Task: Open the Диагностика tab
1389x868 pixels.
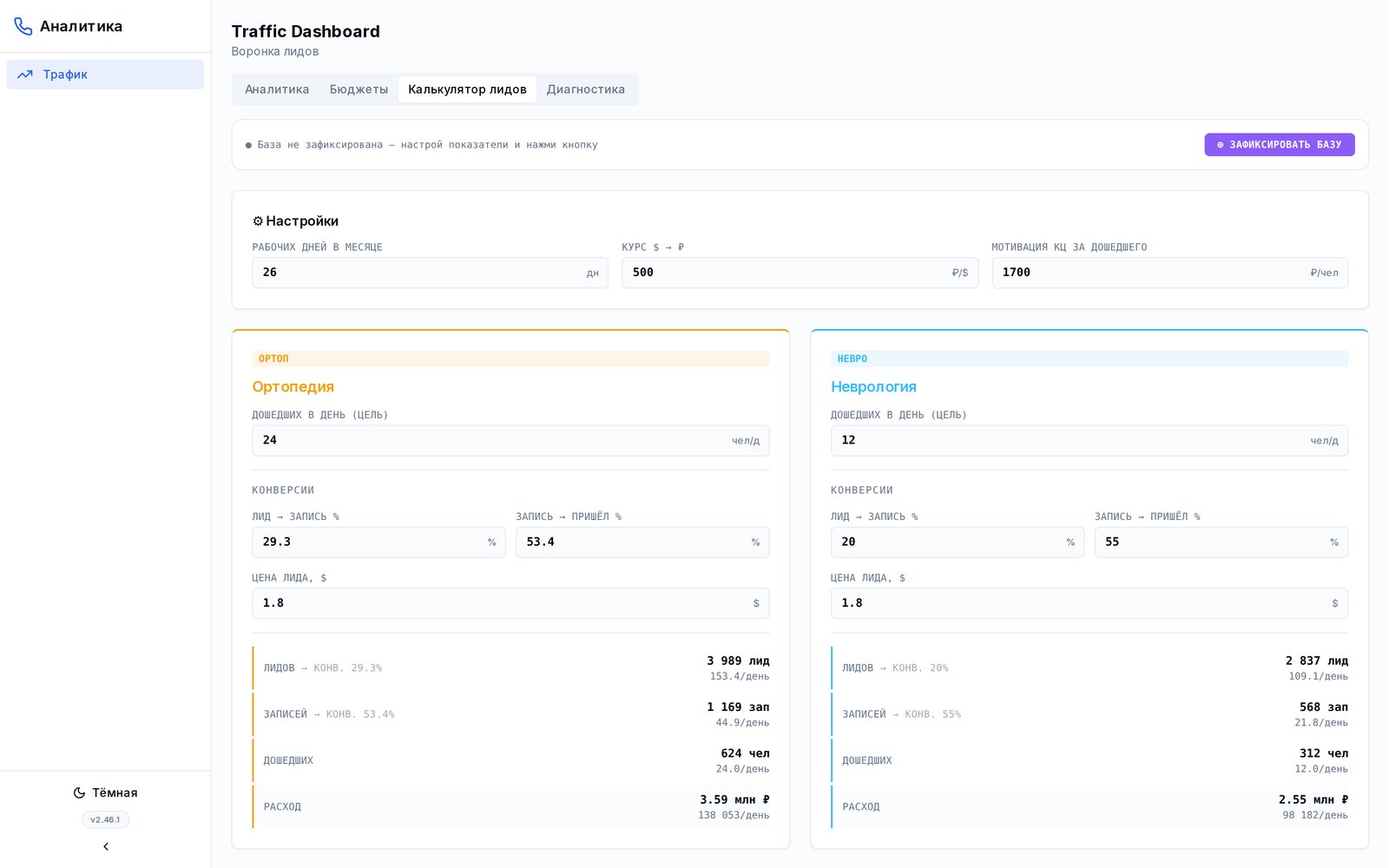Action: (586, 89)
